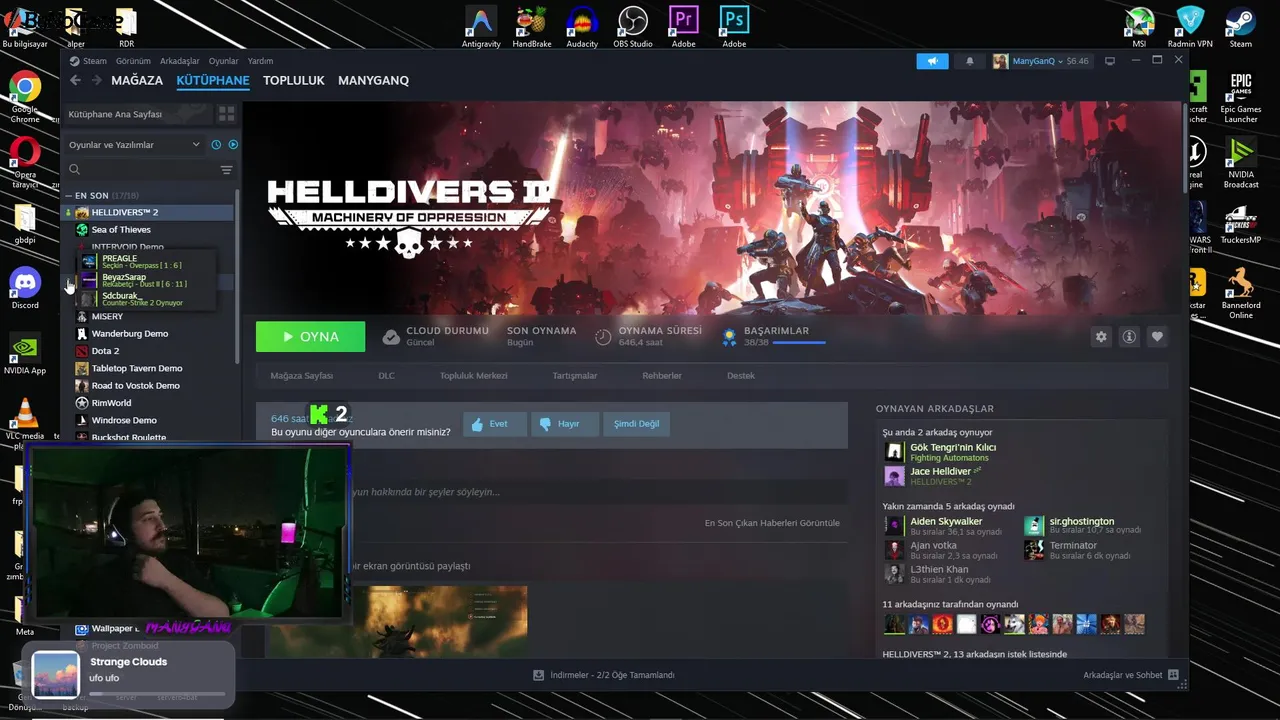Screen dimensions: 1280x720
Task: Open the downloads status icon
Action: (x=538, y=675)
